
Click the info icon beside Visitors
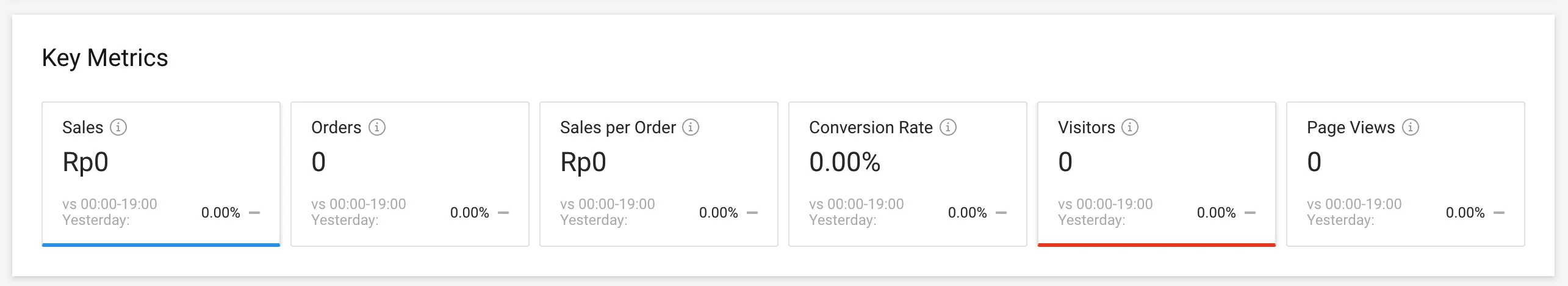coord(1130,127)
